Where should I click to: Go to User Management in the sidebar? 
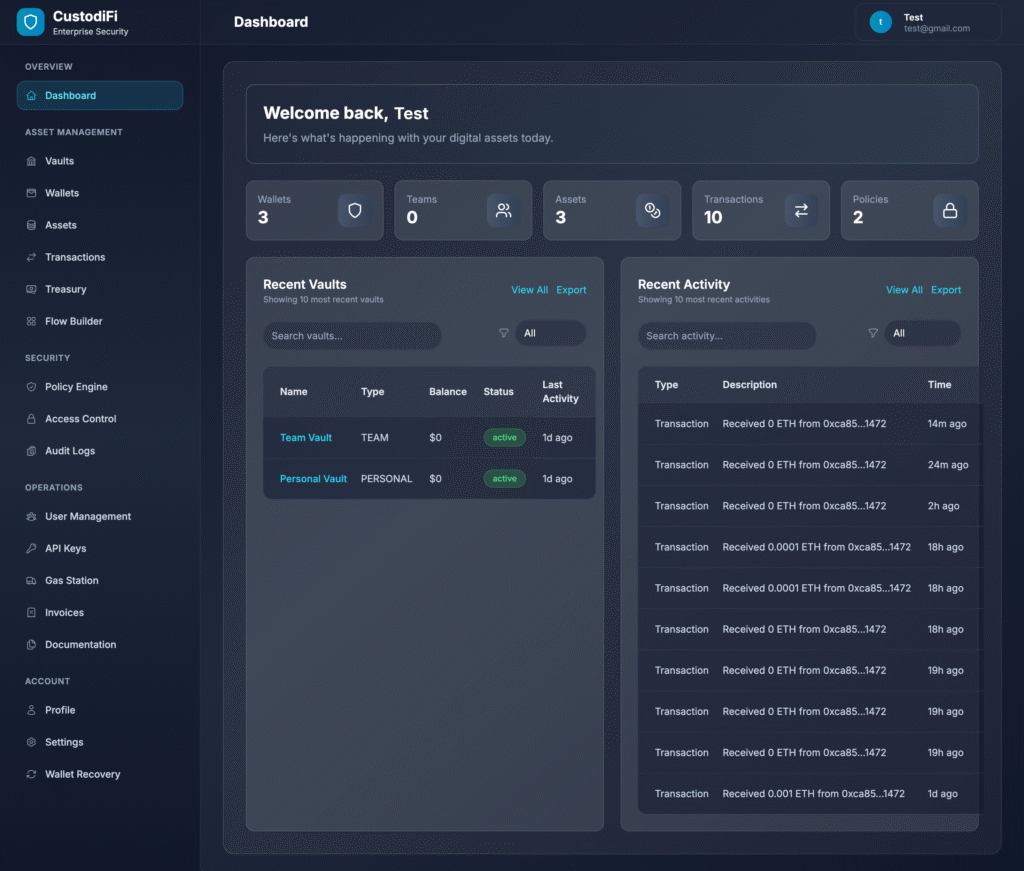99,516
